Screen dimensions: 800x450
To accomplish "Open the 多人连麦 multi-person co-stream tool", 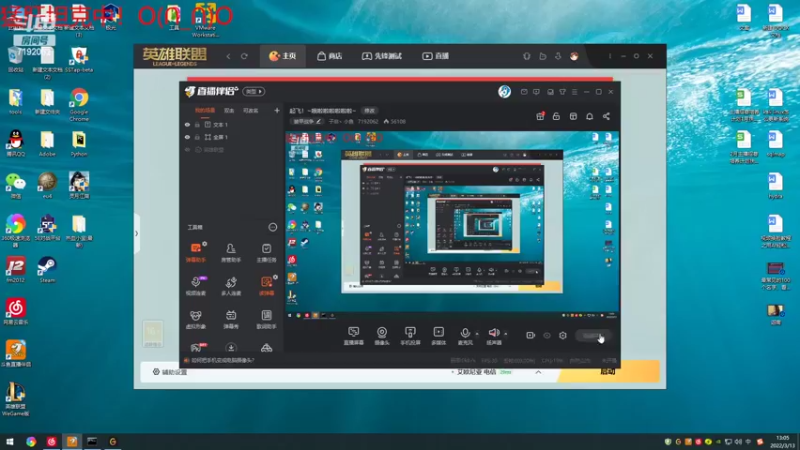I will (231, 286).
